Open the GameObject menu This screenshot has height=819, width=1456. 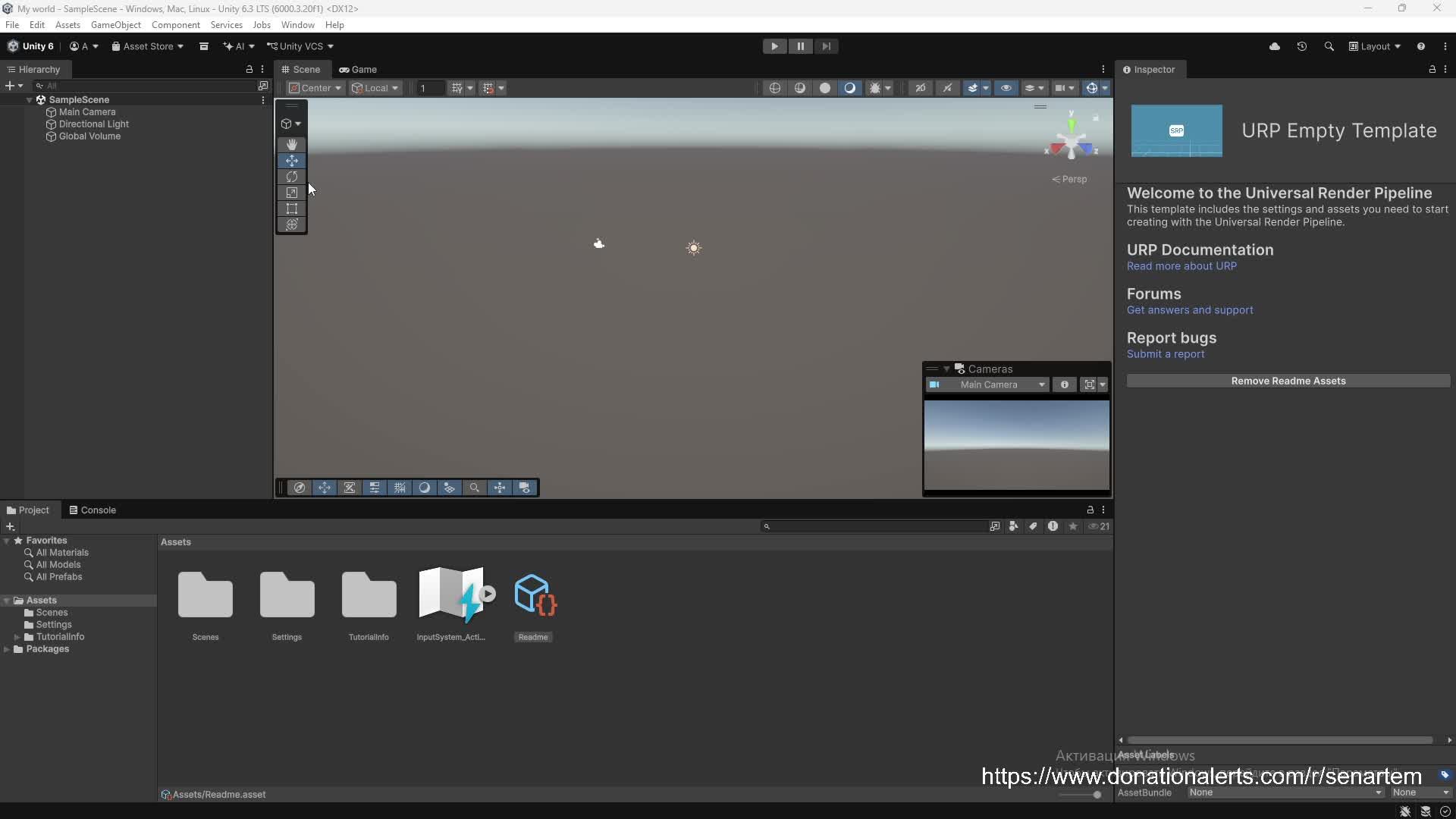[116, 25]
